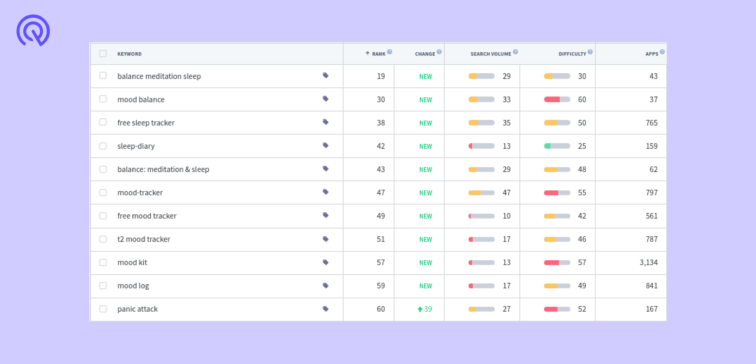
Task: Sort by the Keyword column header
Action: tap(129, 54)
